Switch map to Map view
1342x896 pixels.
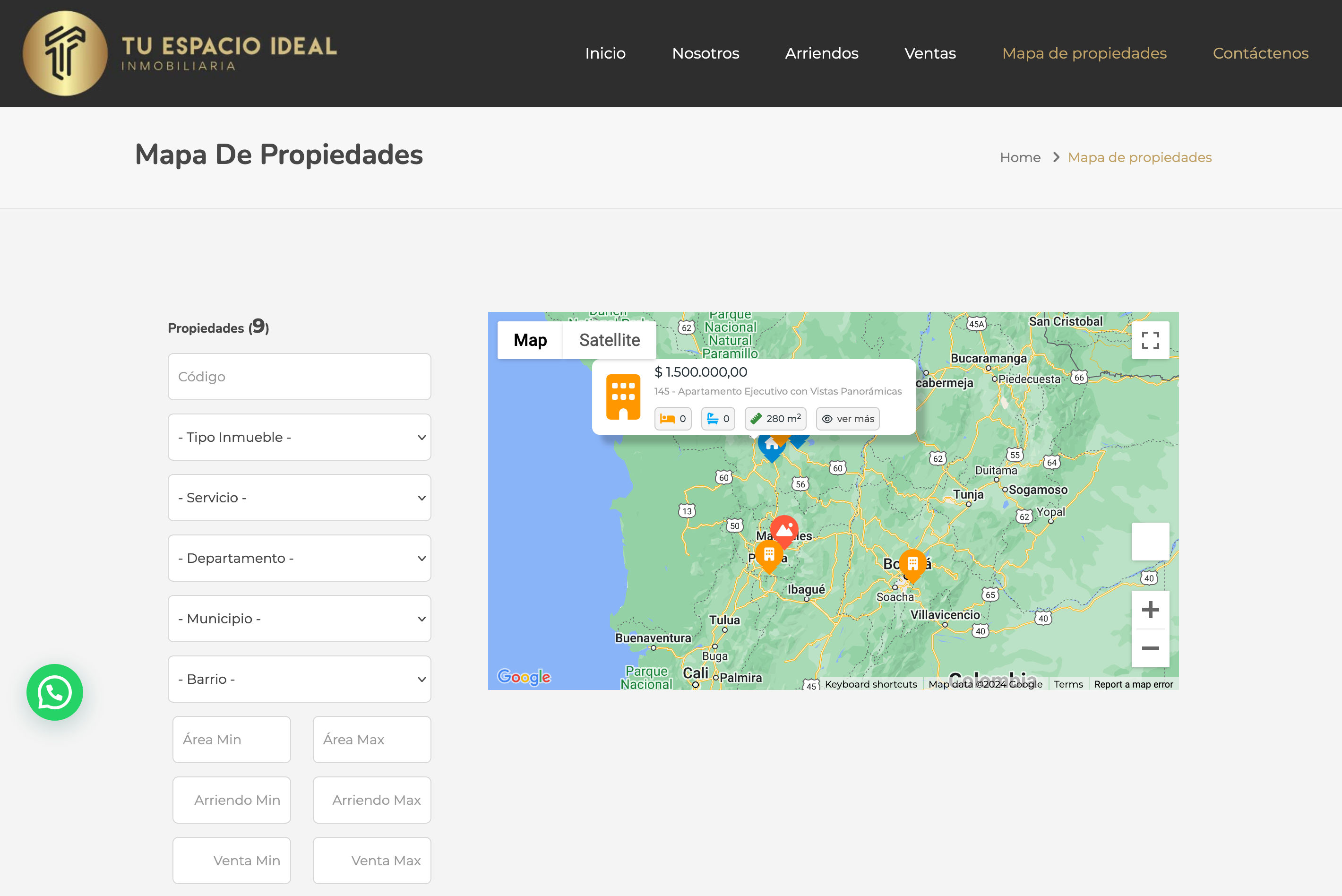click(x=530, y=340)
